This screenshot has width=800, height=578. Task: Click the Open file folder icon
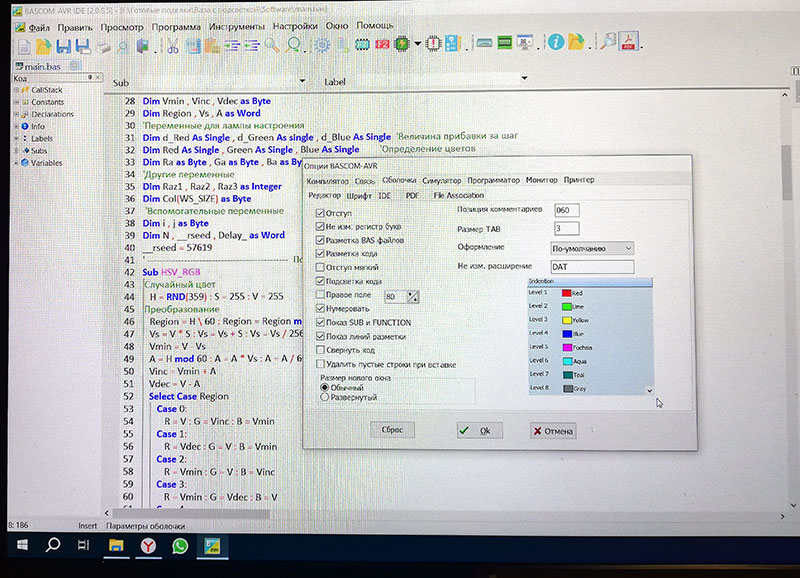[44, 46]
